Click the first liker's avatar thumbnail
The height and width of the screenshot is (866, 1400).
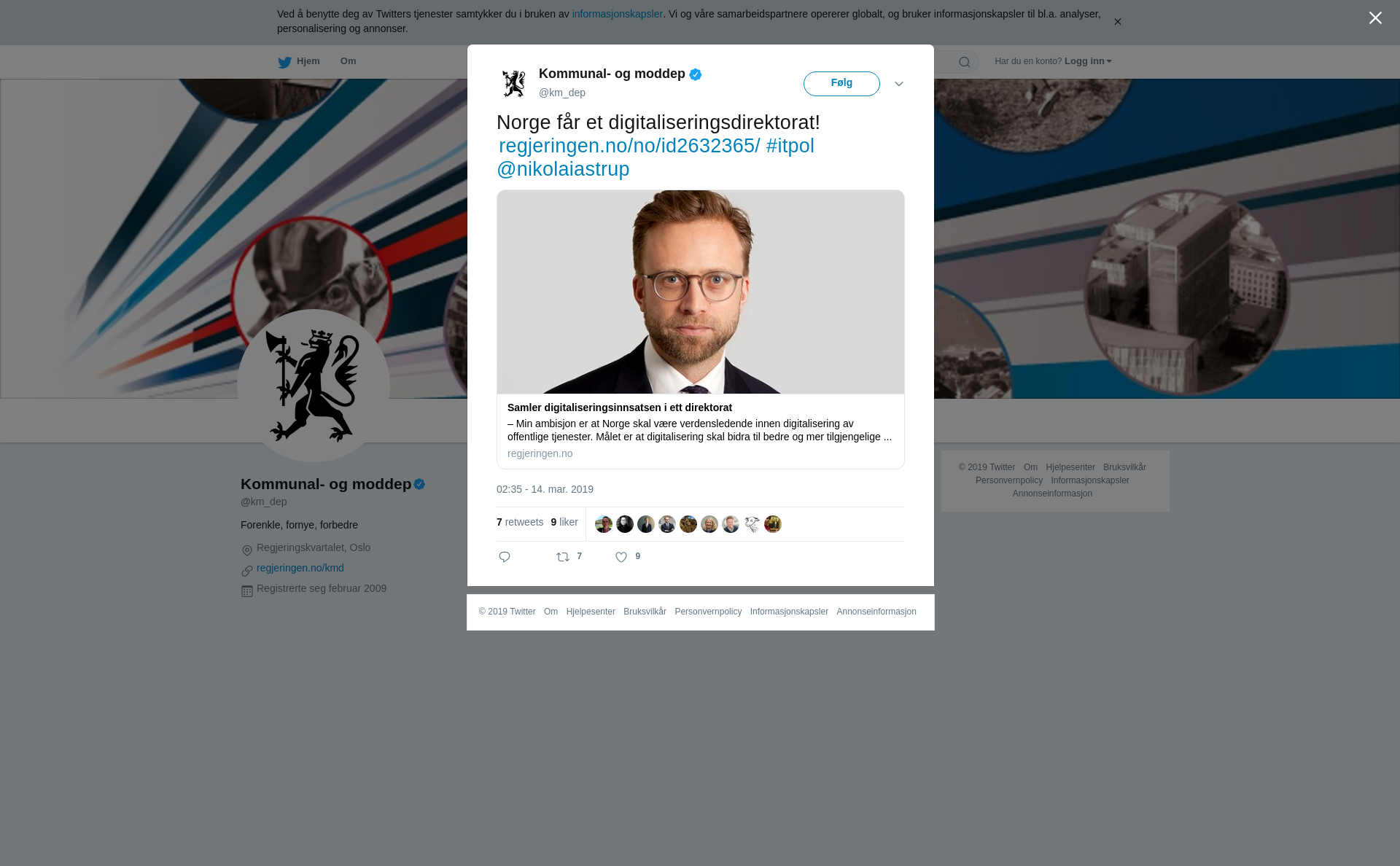pyautogui.click(x=604, y=524)
